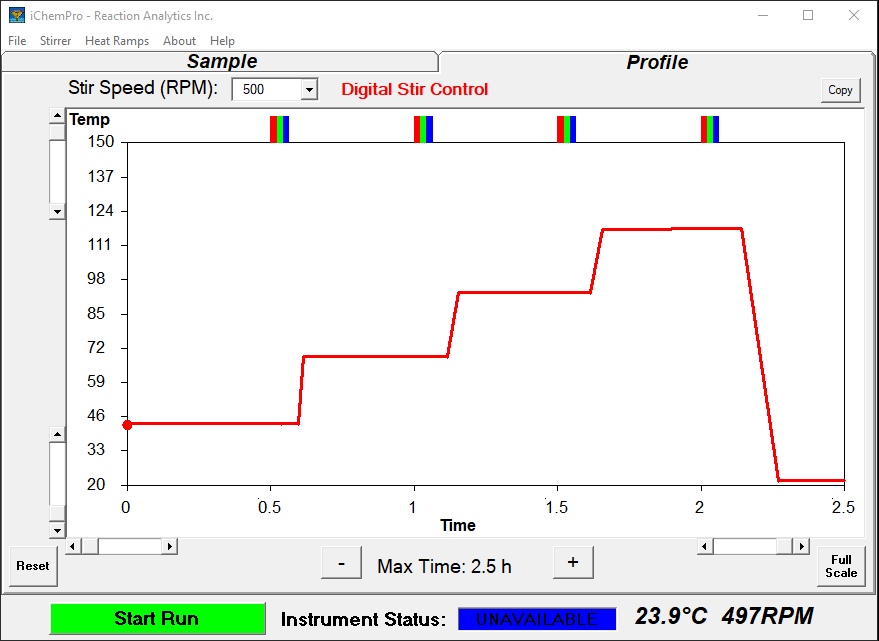Switch to the Profile tab
The height and width of the screenshot is (641, 879).
coord(657,62)
